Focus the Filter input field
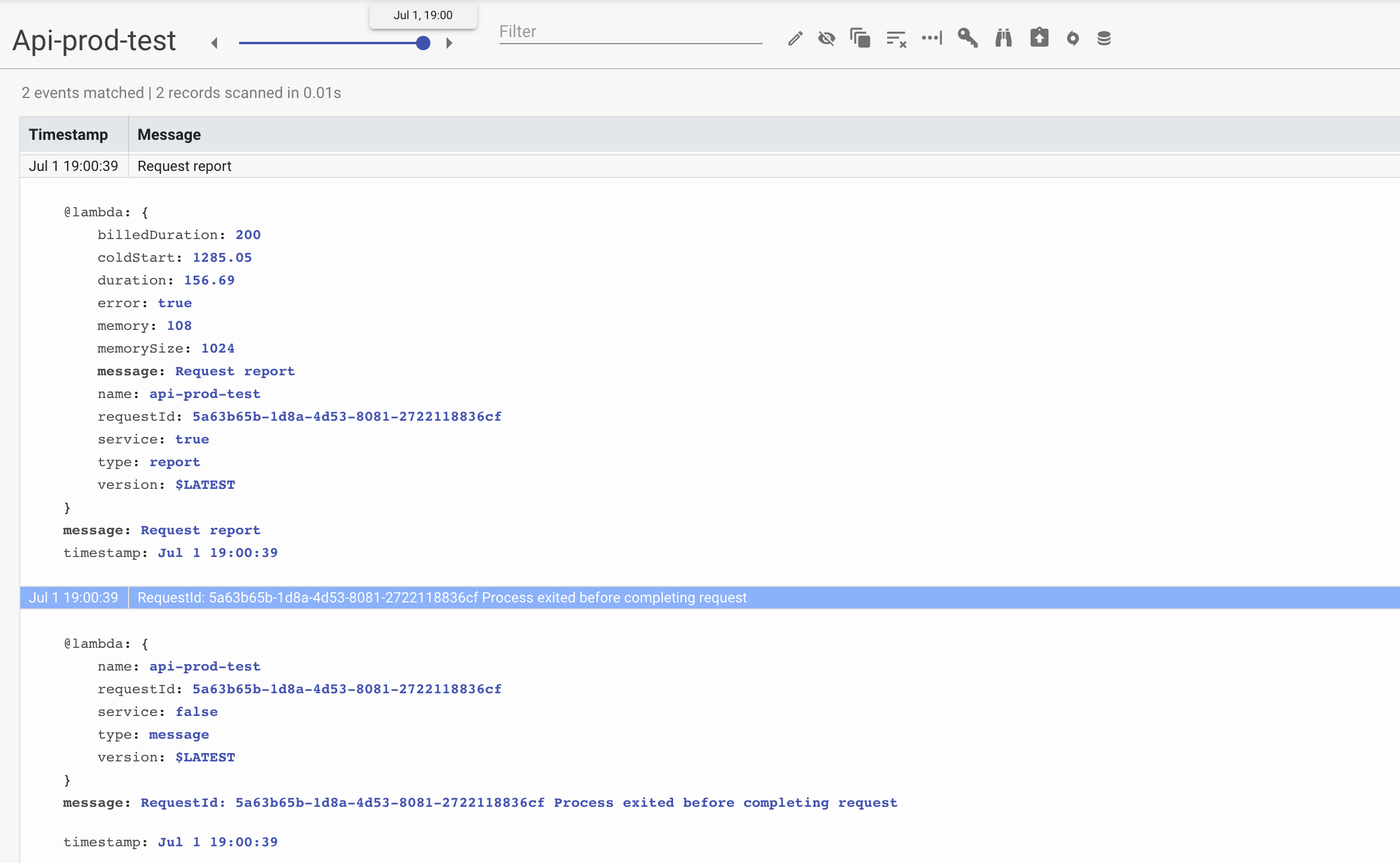The height and width of the screenshot is (863, 1400). point(631,32)
